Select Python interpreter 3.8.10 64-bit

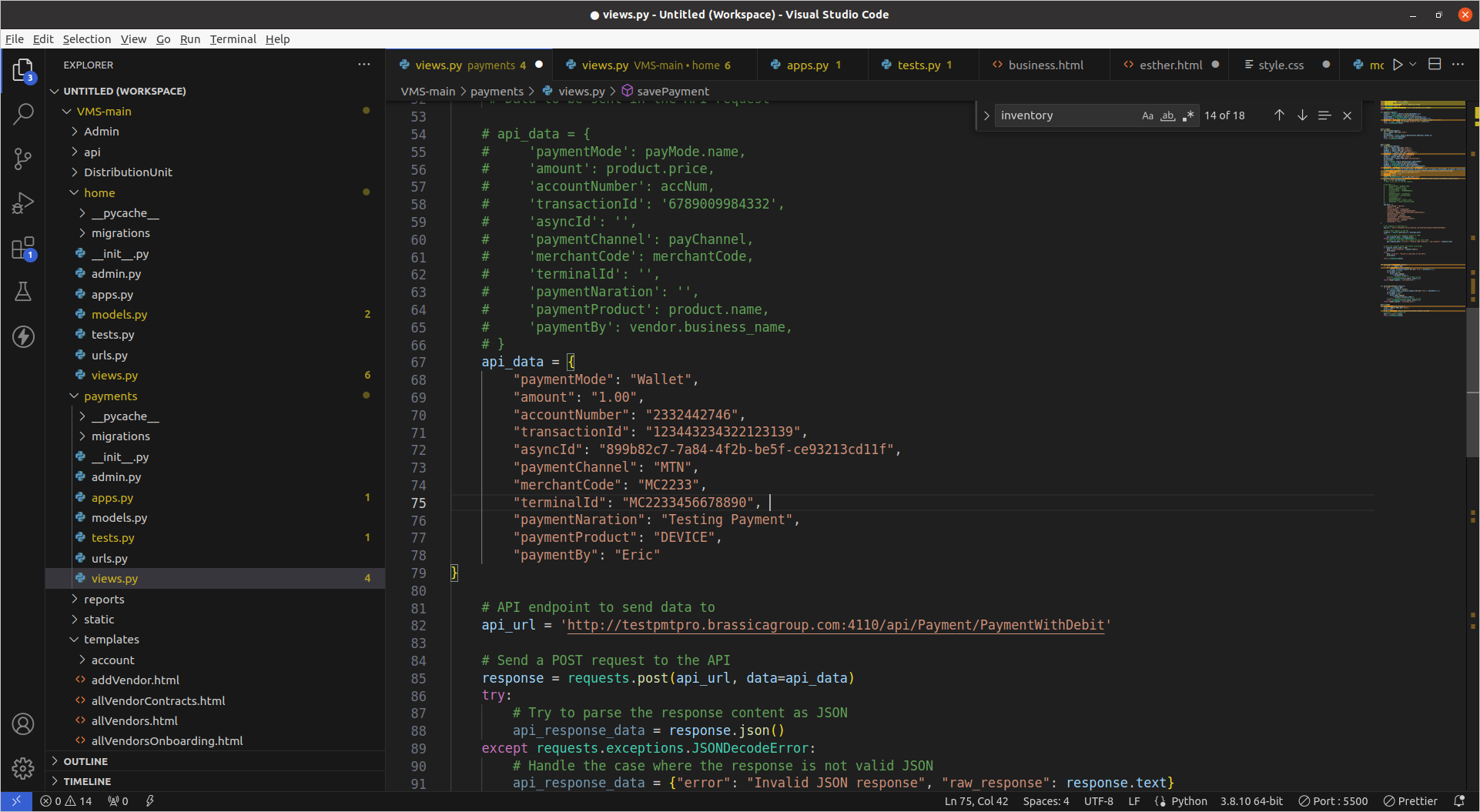[1251, 801]
